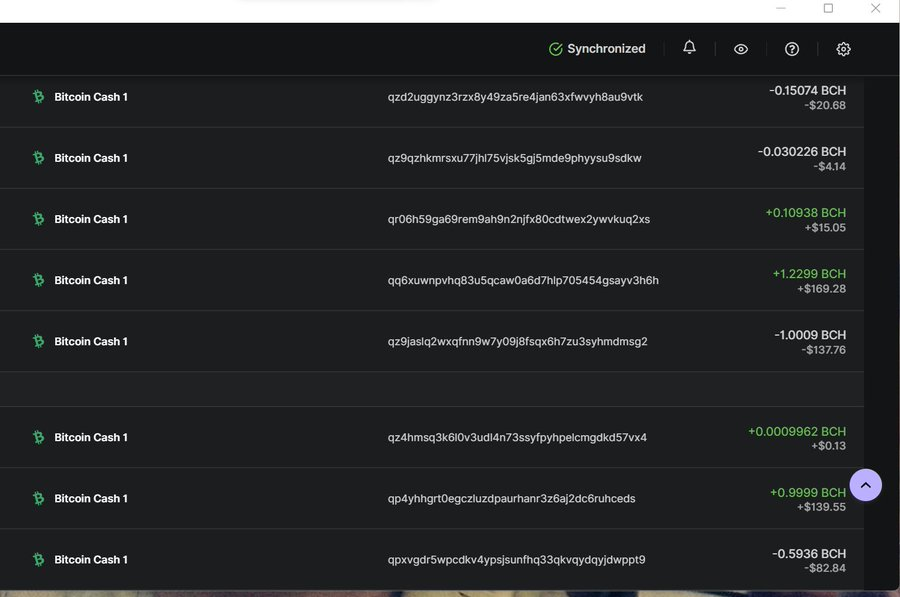The image size is (900, 597).
Task: Click the -$20.68 fiat value
Action: [825, 105]
